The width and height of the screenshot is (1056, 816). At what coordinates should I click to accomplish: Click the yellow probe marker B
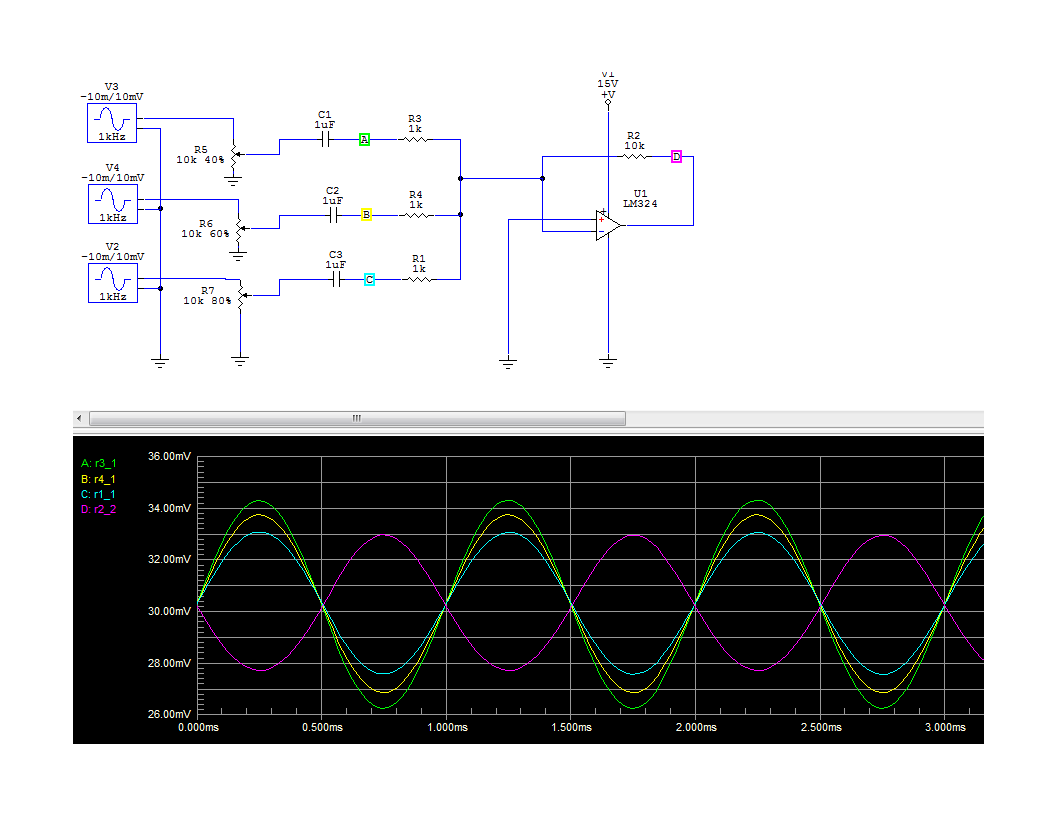coord(366,215)
